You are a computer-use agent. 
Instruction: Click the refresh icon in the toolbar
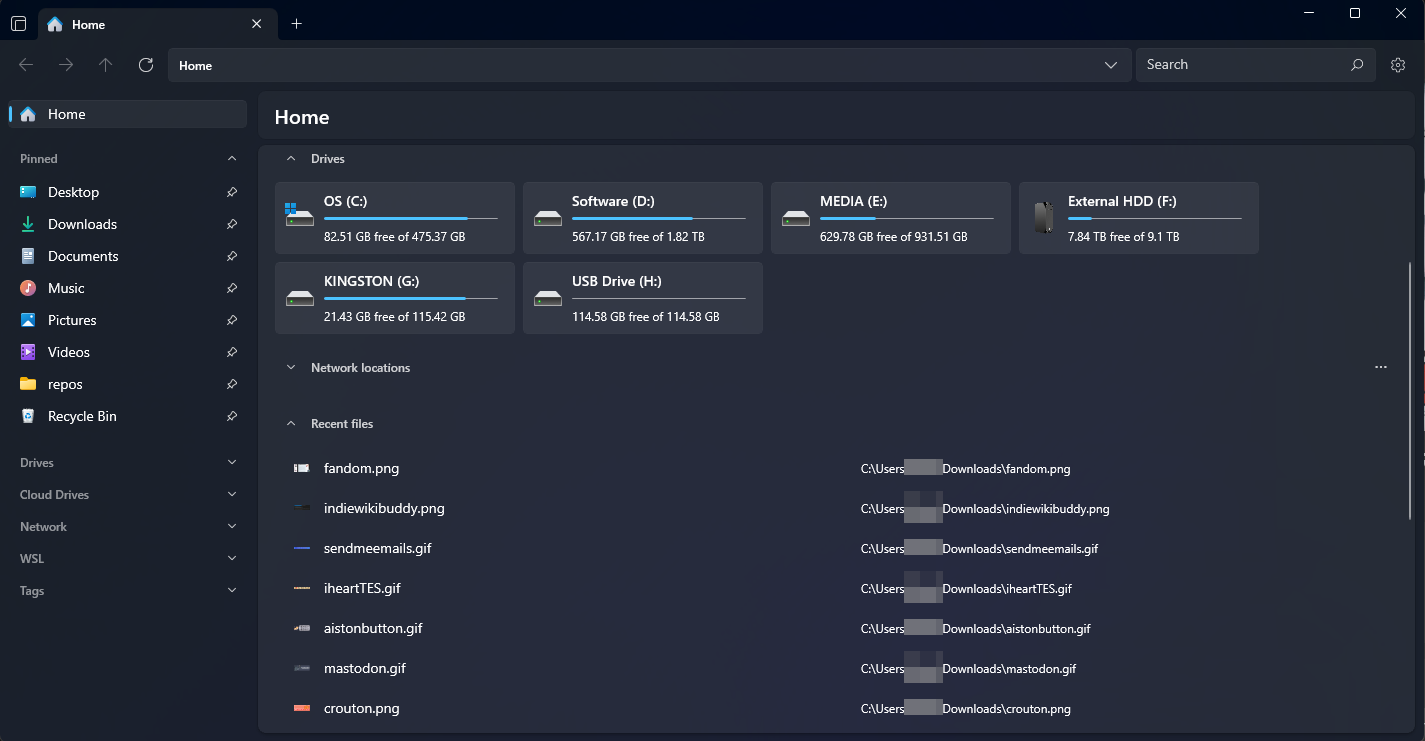coord(146,65)
